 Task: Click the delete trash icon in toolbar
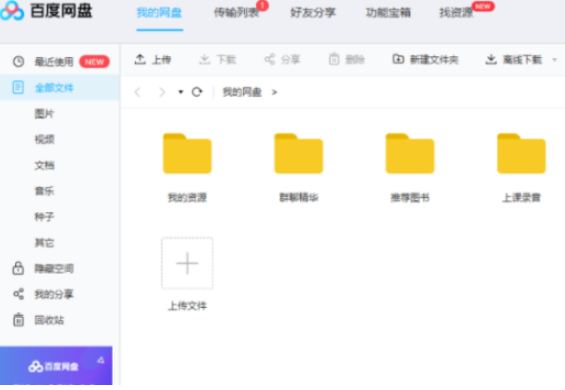(x=334, y=59)
